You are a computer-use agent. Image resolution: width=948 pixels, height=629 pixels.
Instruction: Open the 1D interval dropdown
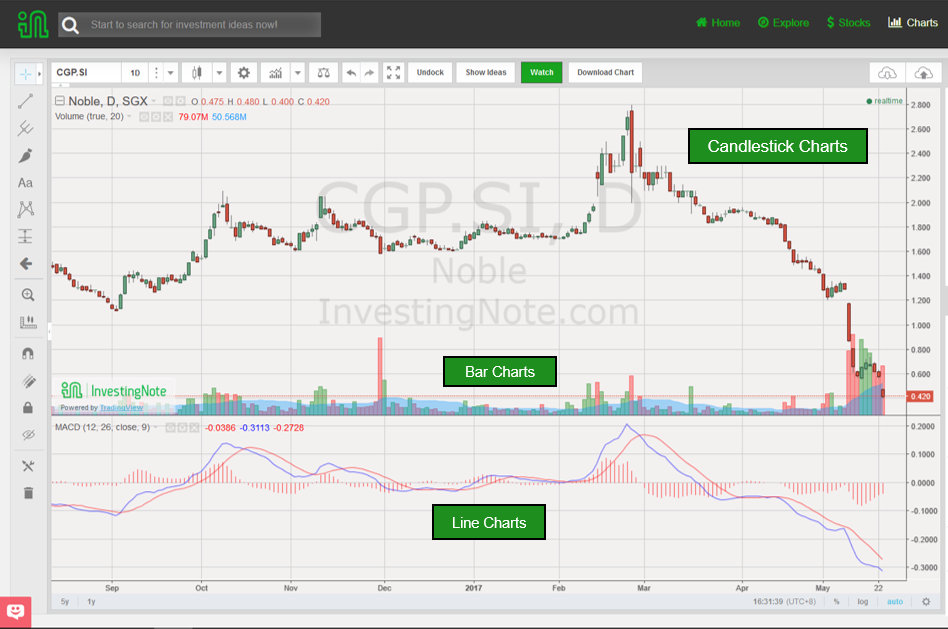170,72
